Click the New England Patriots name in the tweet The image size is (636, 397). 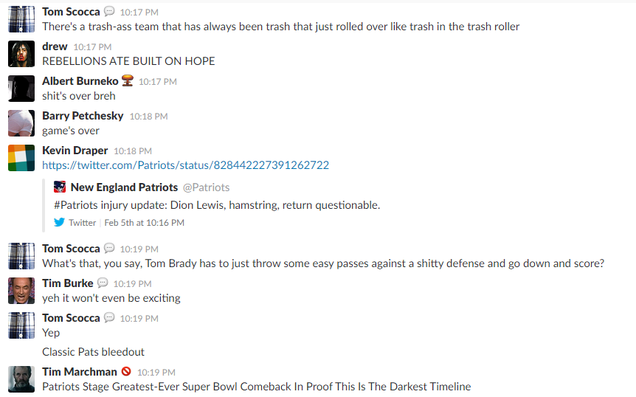coord(124,187)
